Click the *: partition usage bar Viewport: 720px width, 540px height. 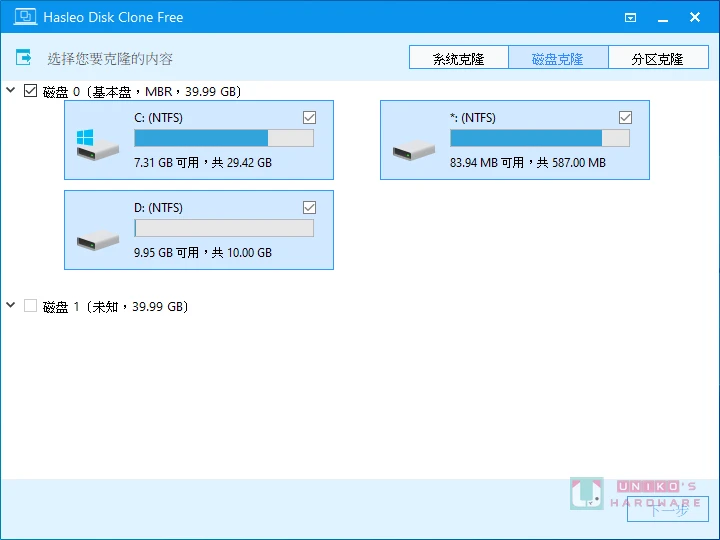(540, 138)
